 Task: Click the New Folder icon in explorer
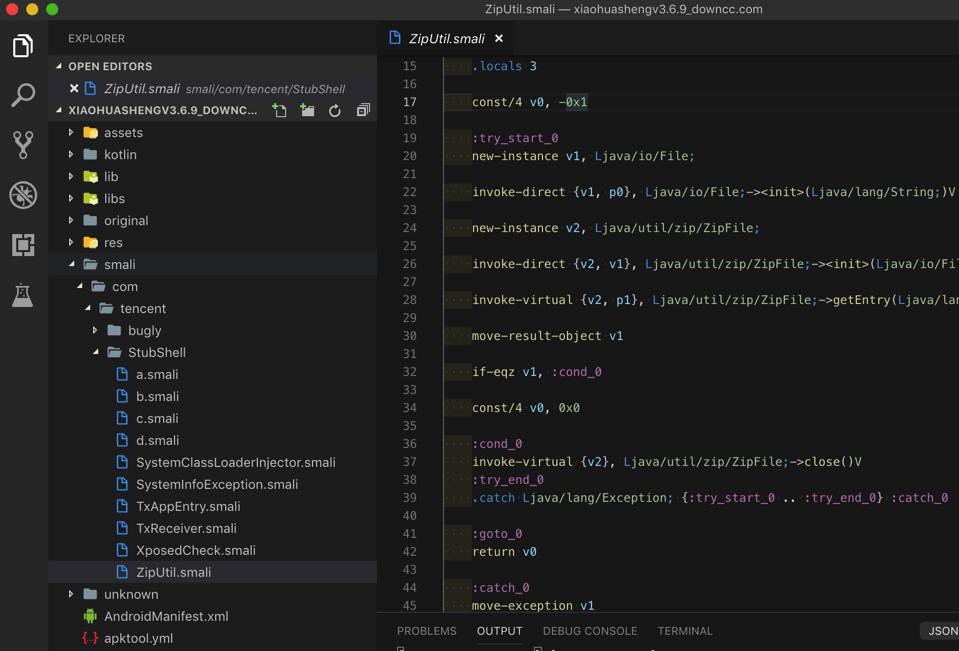point(307,111)
